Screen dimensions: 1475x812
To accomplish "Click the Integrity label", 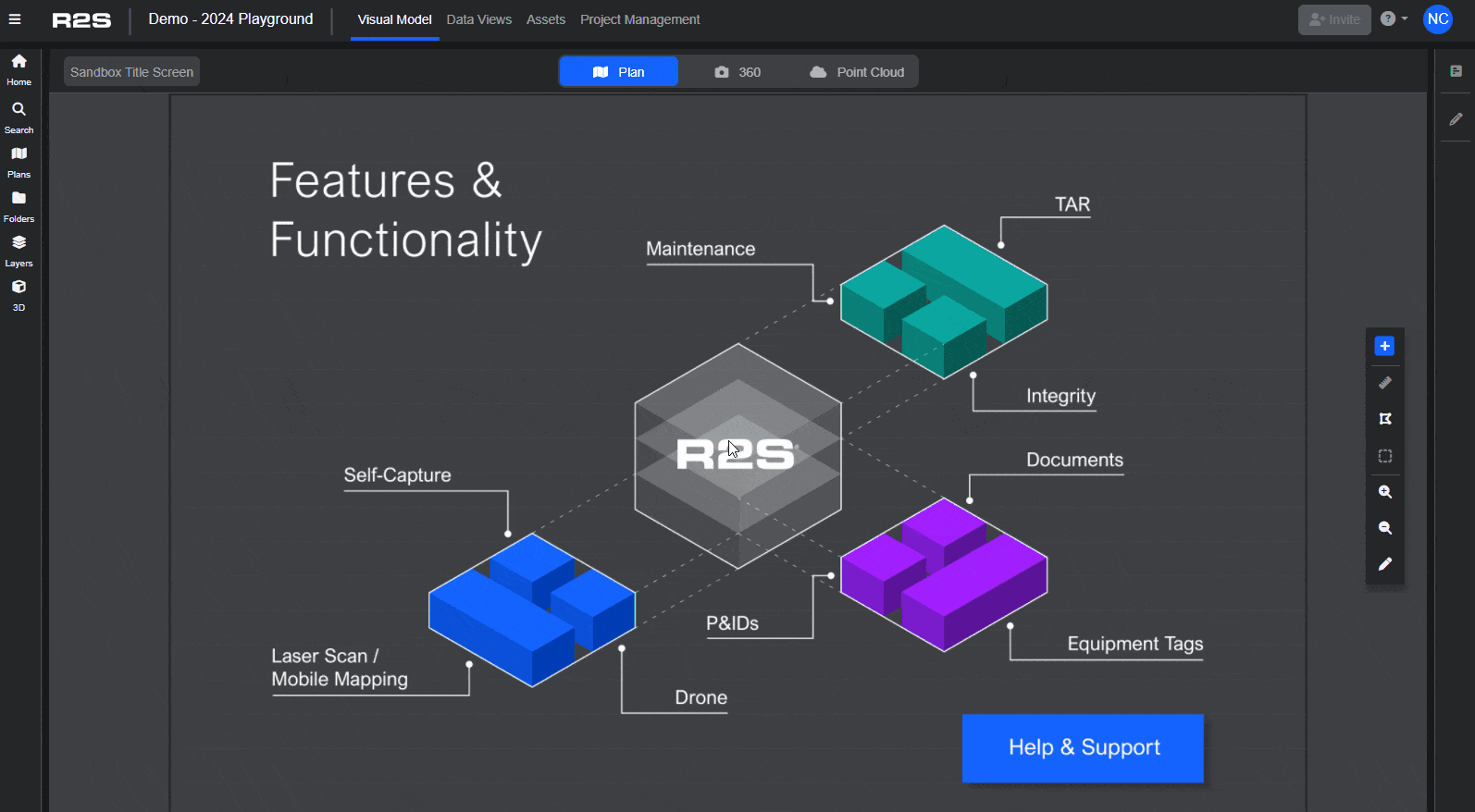I will pyautogui.click(x=1060, y=396).
